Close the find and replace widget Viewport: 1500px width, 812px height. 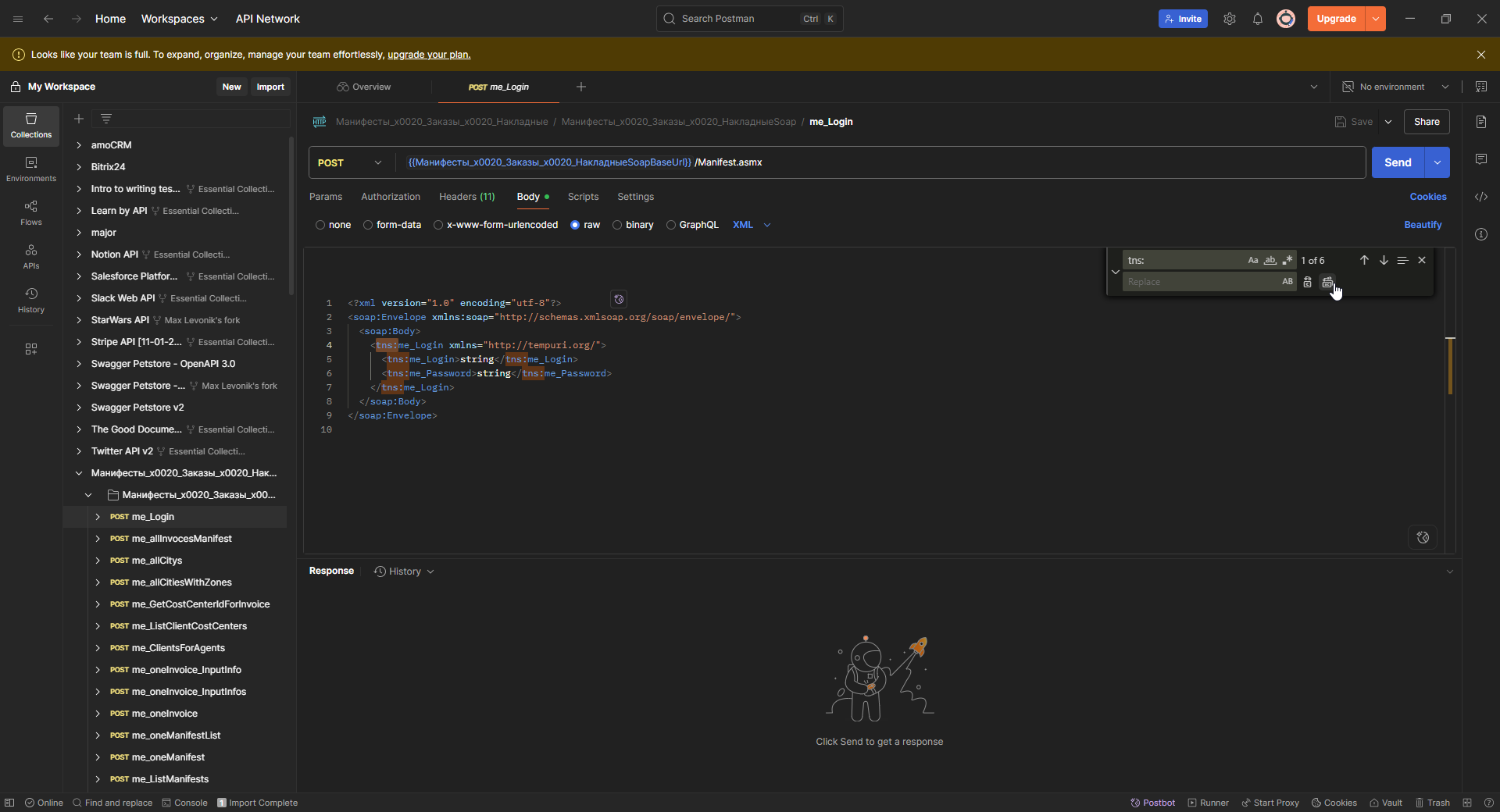[1422, 260]
